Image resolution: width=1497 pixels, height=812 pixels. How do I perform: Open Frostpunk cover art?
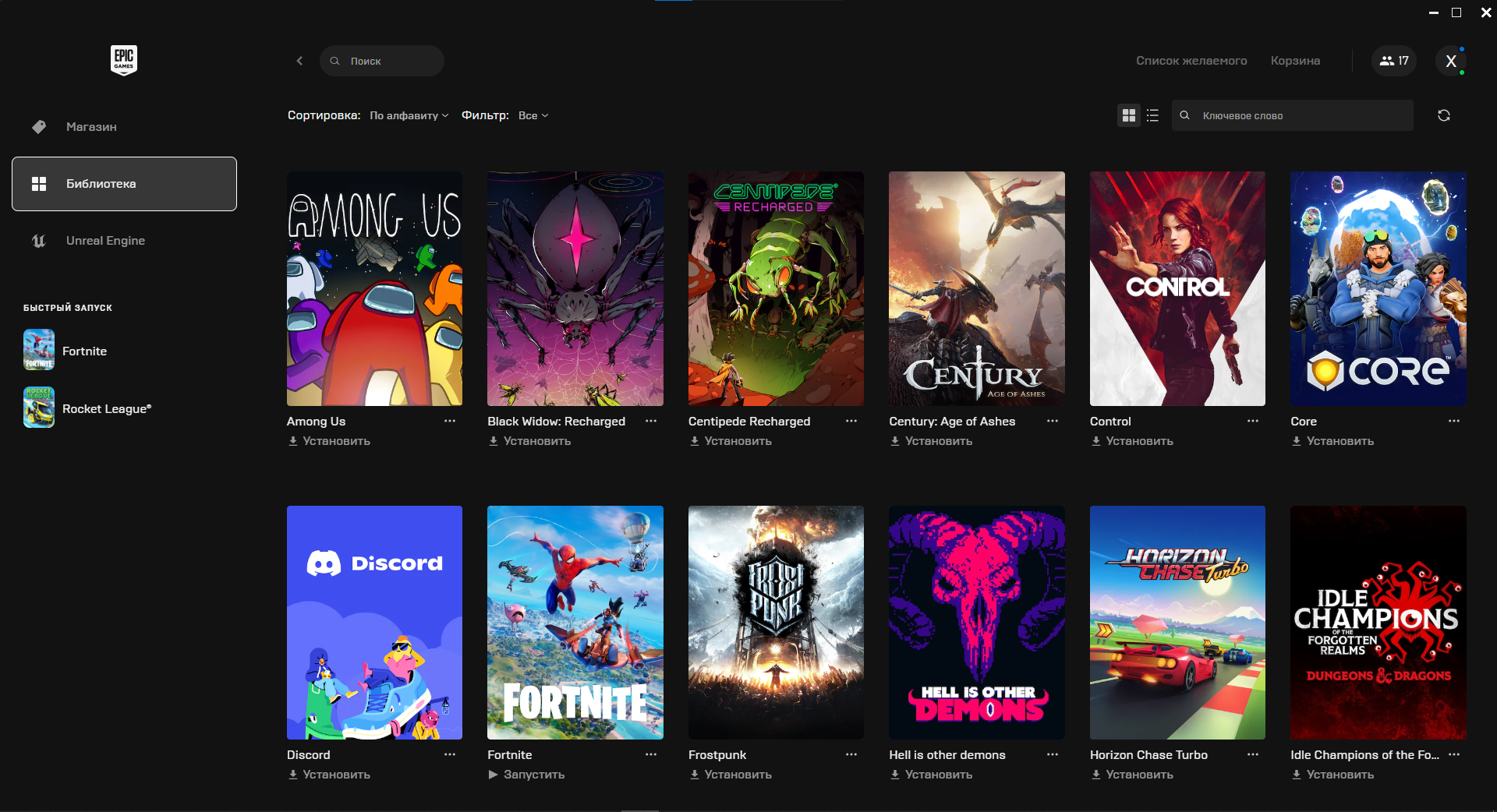click(776, 623)
